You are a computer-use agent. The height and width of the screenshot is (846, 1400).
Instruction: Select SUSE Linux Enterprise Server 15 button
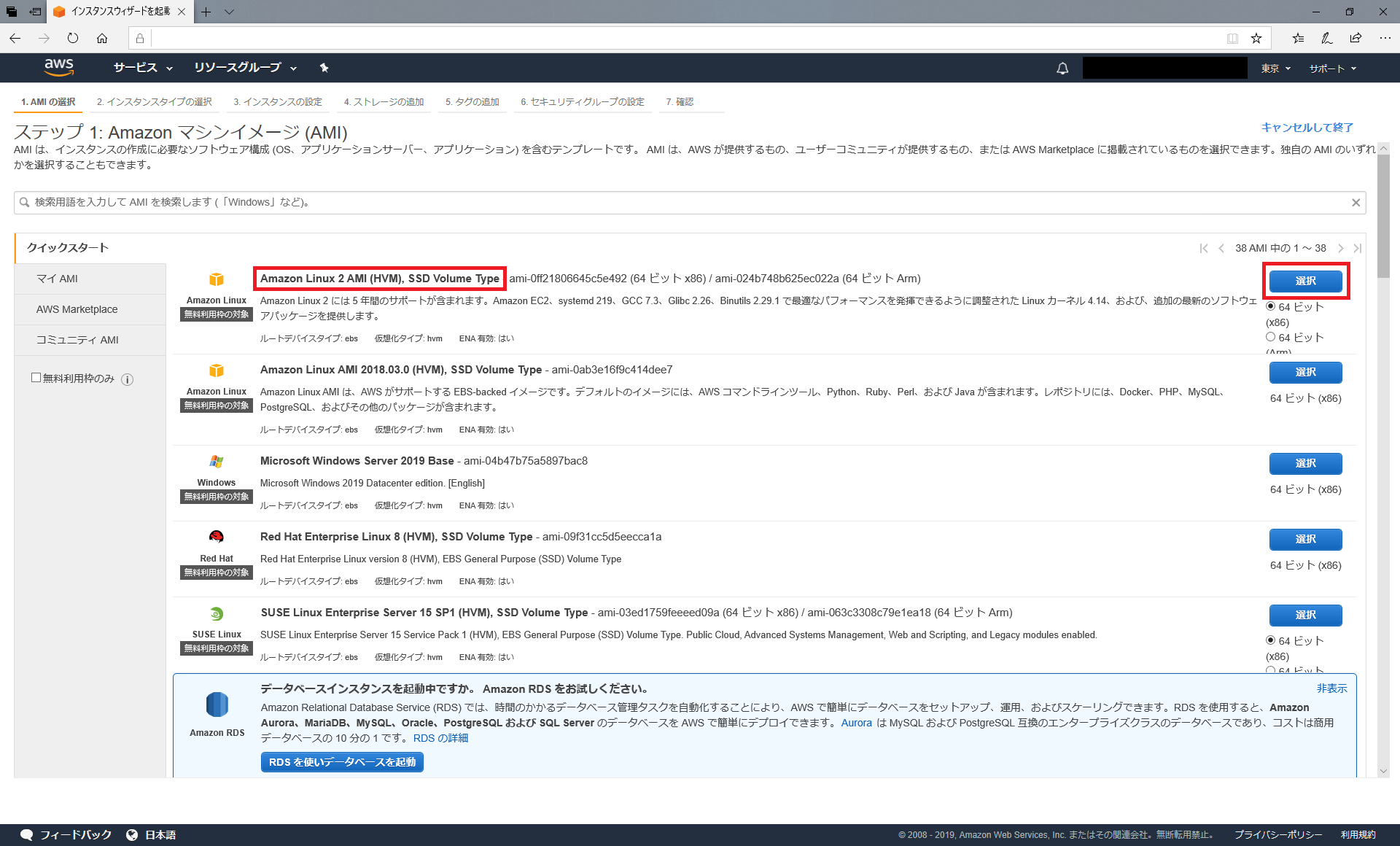(x=1305, y=615)
